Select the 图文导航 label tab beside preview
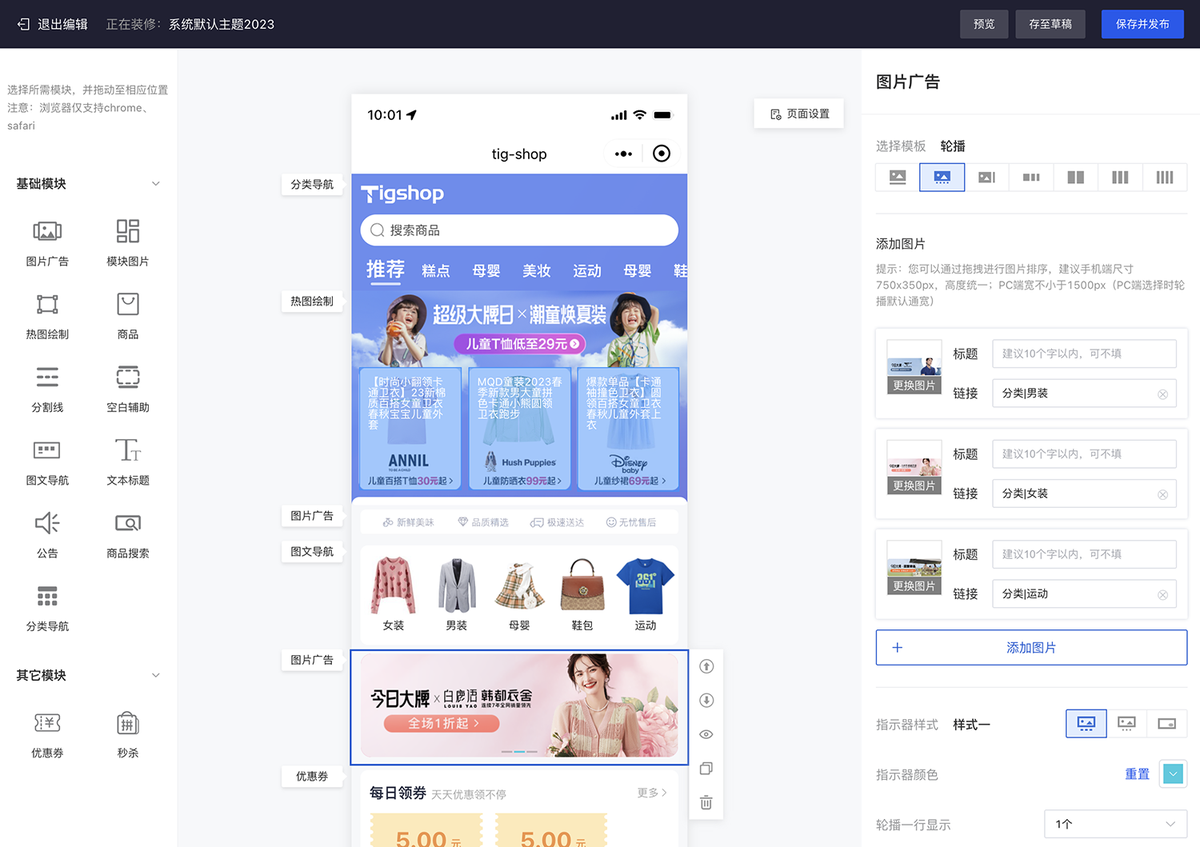The height and width of the screenshot is (847, 1200). [312, 552]
